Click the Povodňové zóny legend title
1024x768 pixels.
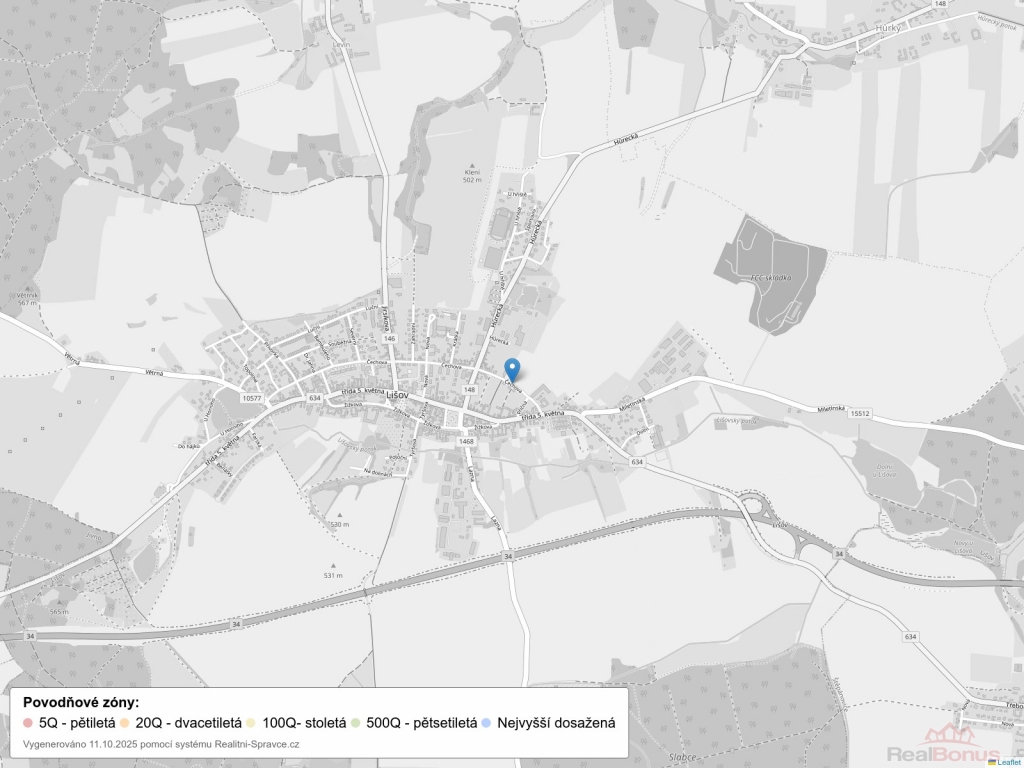pyautogui.click(x=81, y=702)
